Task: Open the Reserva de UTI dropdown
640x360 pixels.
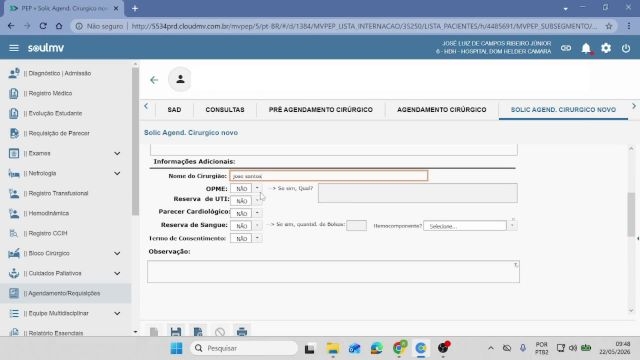Action: click(257, 200)
